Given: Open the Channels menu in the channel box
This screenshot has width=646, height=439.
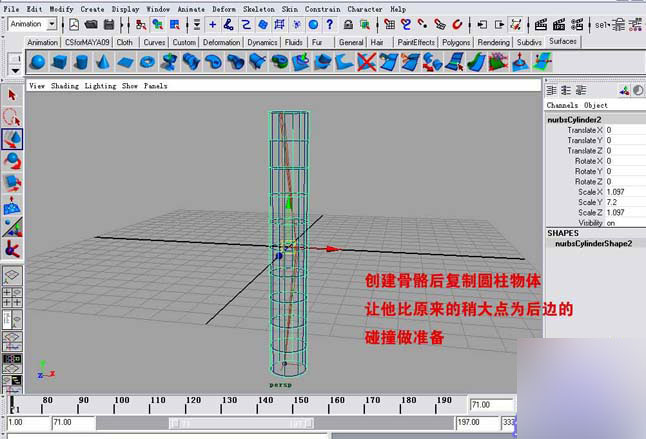Looking at the screenshot, I should (x=562, y=105).
